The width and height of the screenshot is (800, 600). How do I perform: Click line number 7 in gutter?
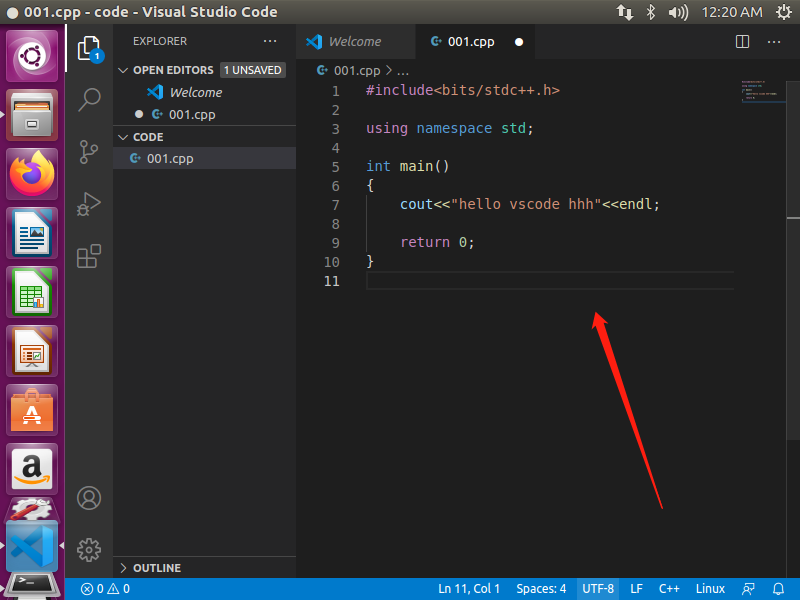pos(335,205)
